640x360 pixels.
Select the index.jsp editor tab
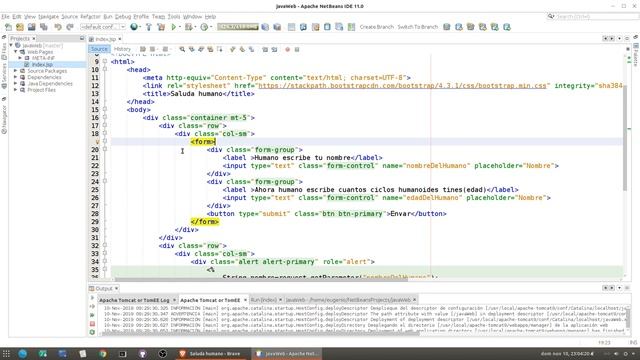[105, 39]
